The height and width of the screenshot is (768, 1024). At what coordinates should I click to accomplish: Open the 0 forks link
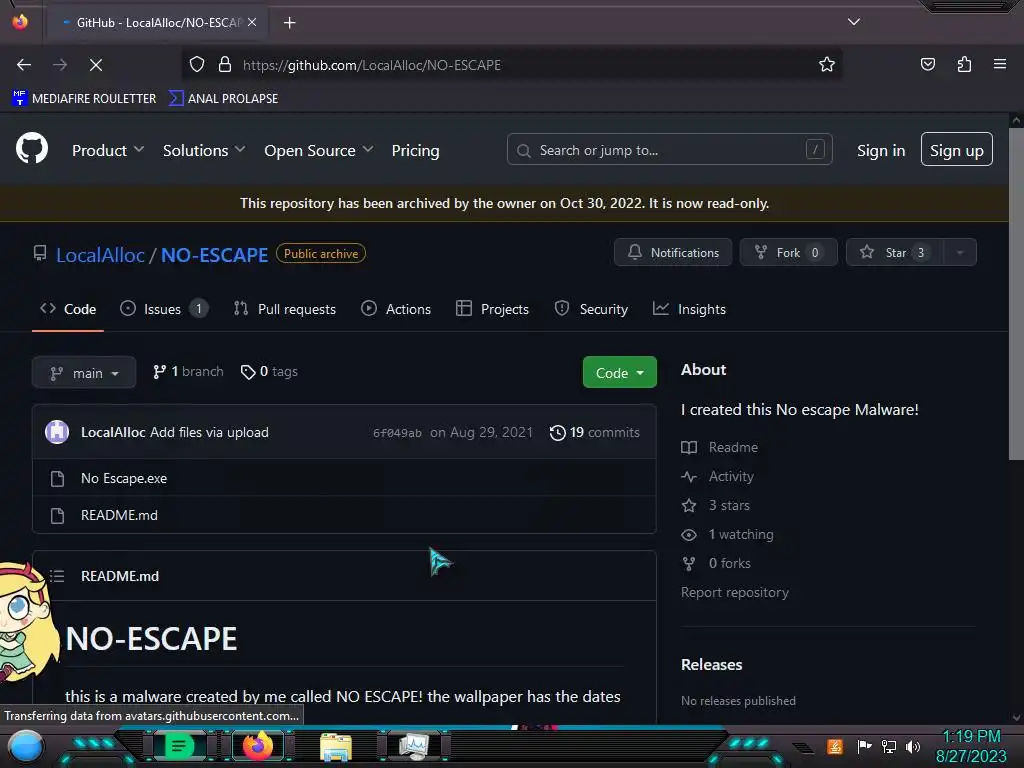tap(716, 563)
